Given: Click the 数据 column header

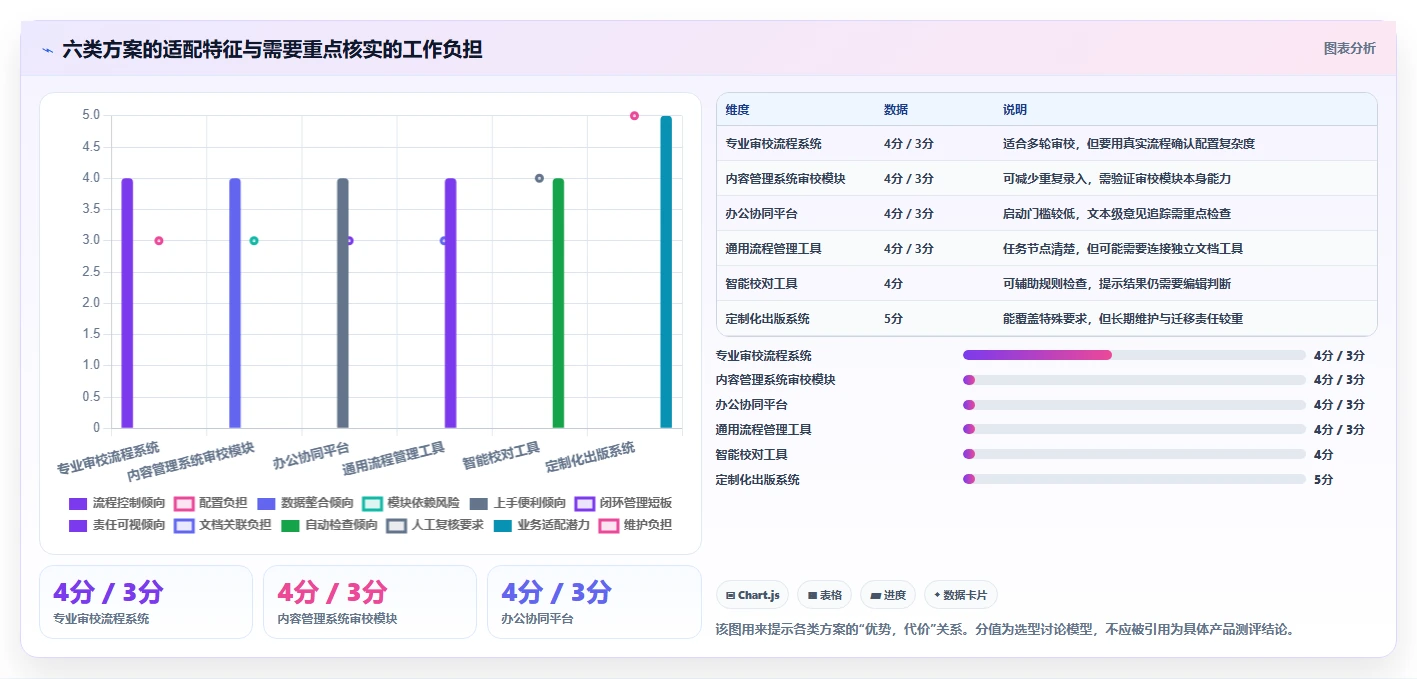Looking at the screenshot, I should pyautogui.click(x=896, y=110).
